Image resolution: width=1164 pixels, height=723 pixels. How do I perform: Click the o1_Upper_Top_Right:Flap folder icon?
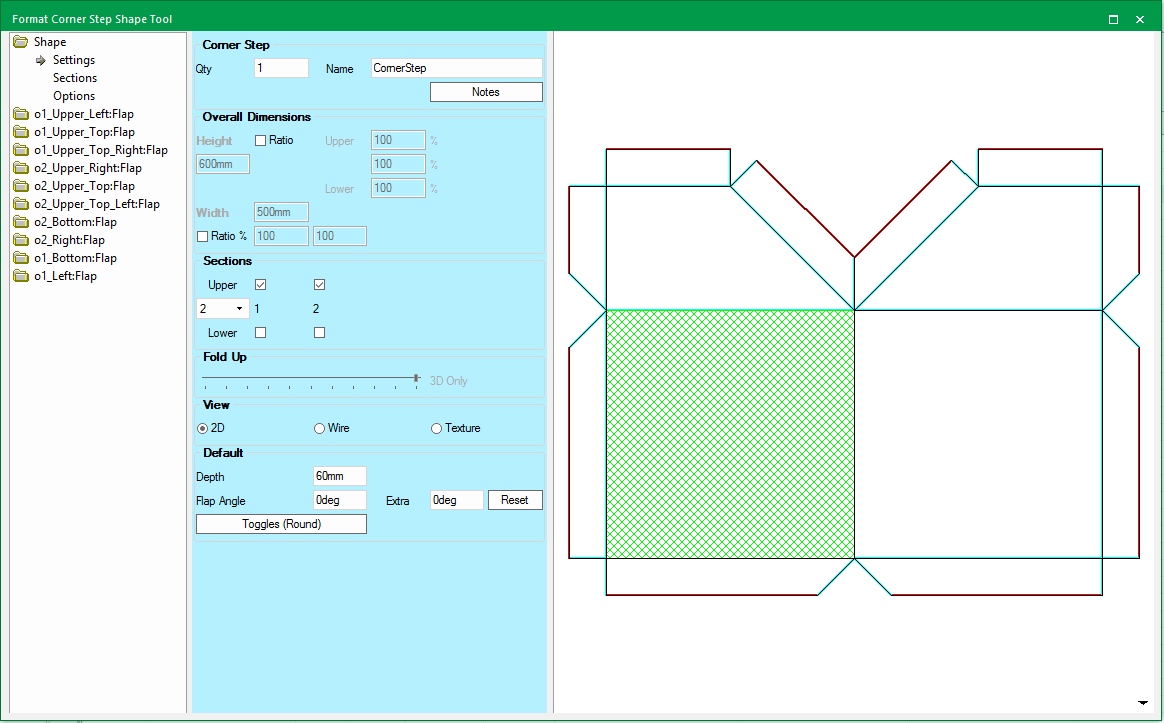(21, 150)
